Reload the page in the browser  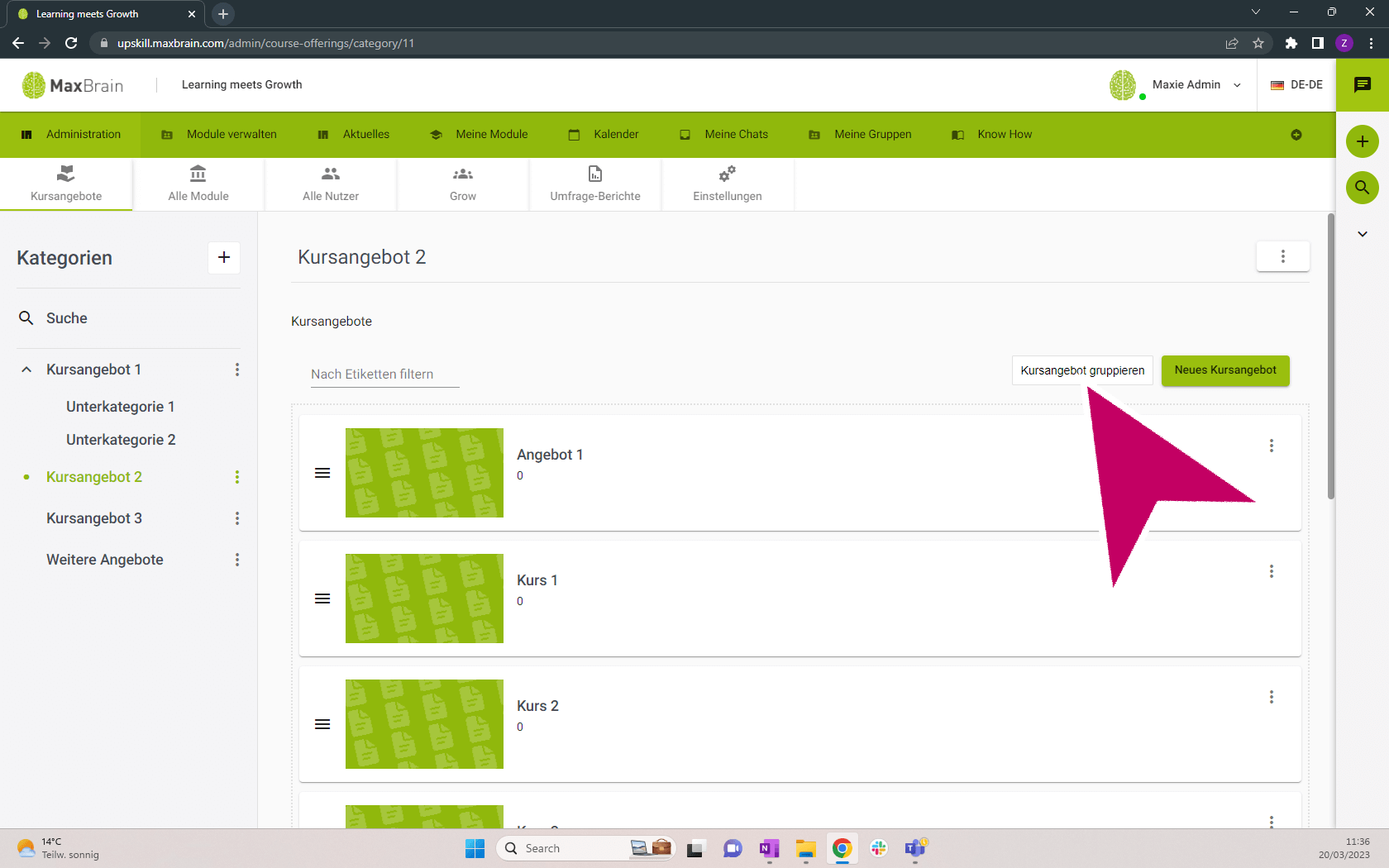(x=71, y=43)
